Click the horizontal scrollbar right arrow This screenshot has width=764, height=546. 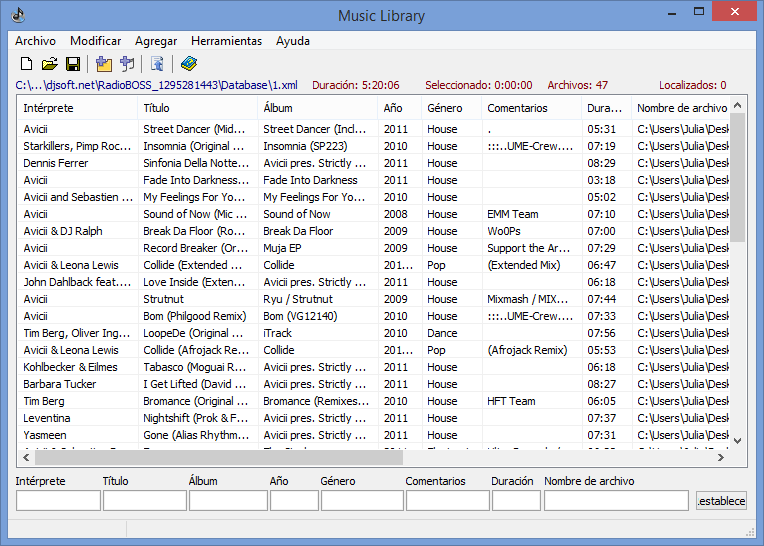(723, 457)
